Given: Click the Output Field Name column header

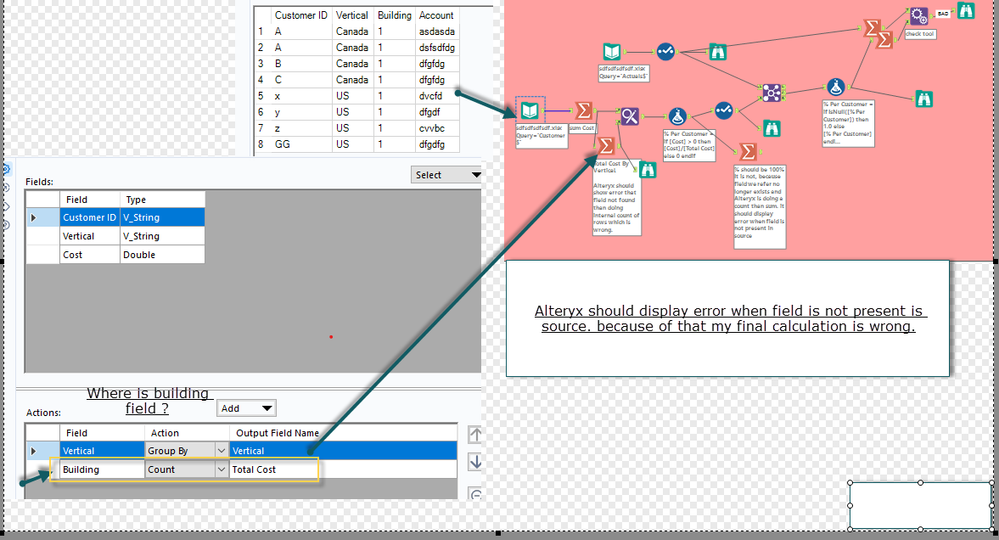Looking at the screenshot, I should (343, 433).
